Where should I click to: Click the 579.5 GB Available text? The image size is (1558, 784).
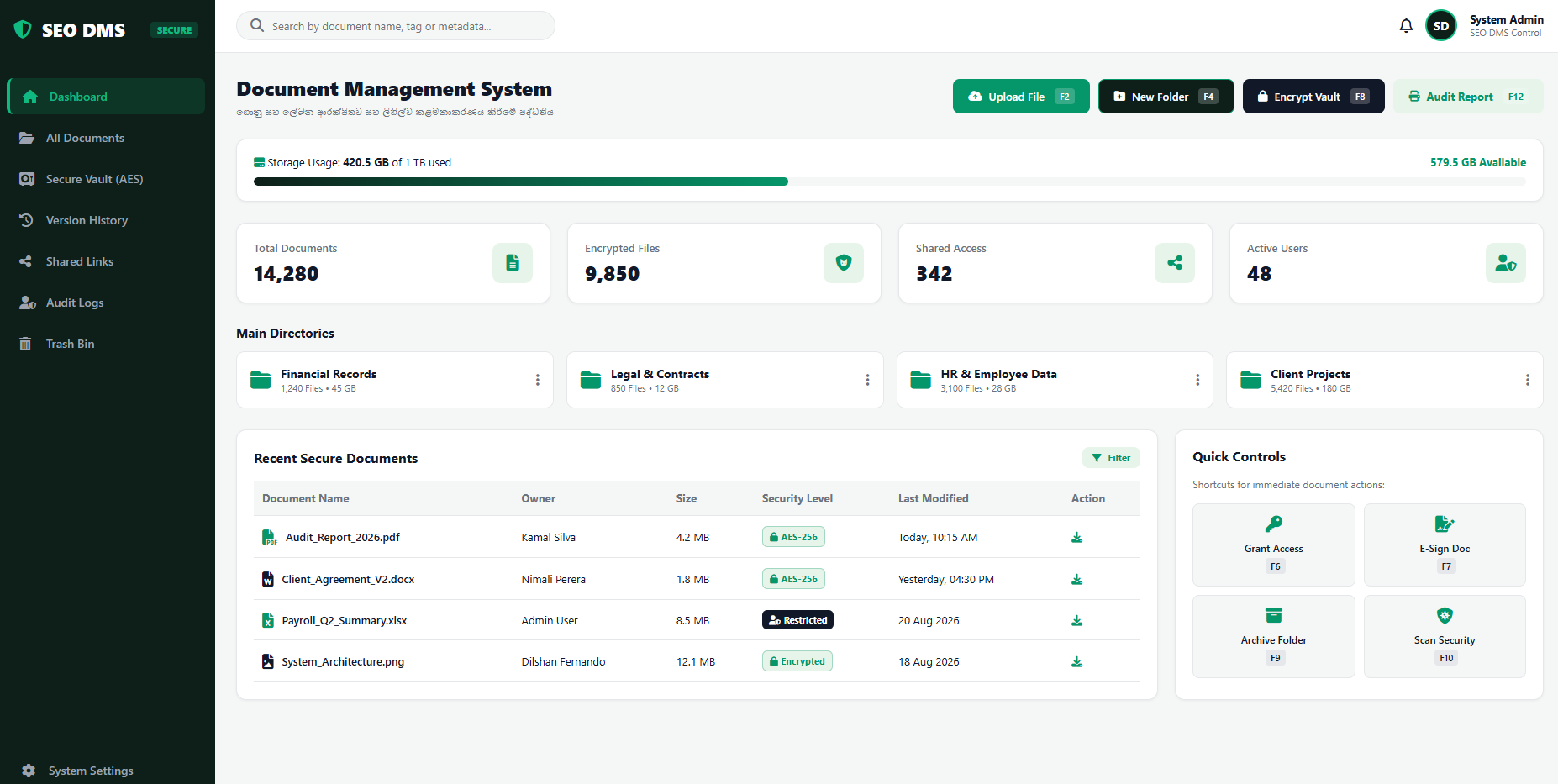(1478, 162)
